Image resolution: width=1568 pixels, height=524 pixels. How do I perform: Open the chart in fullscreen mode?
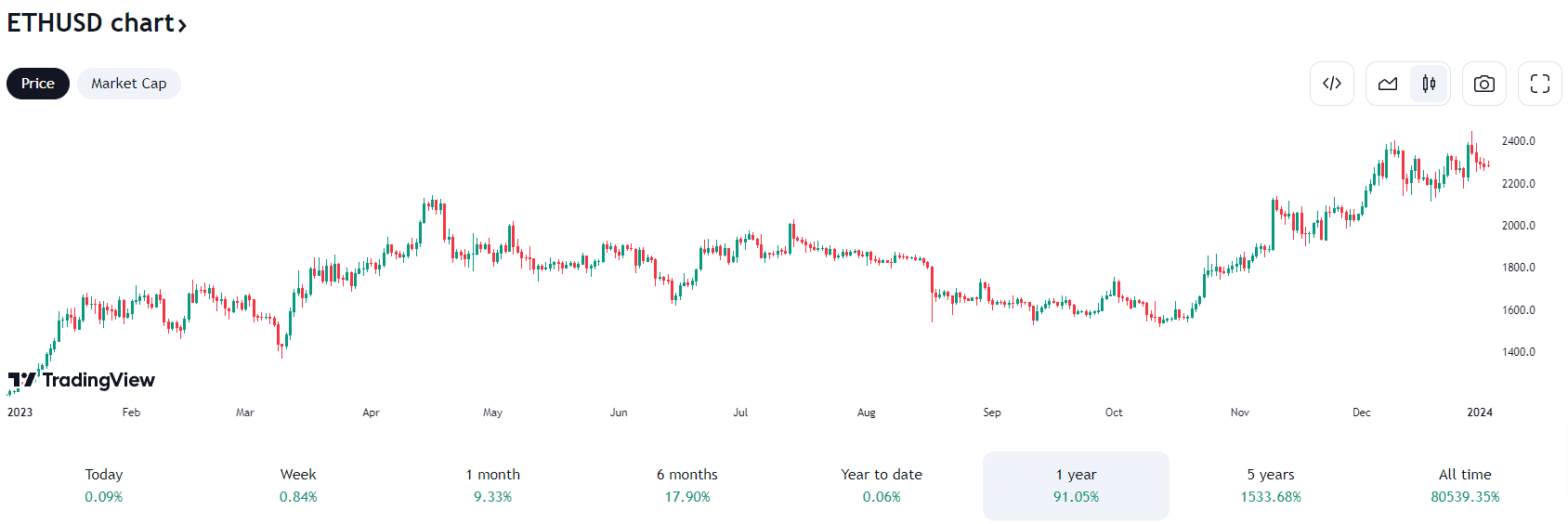coord(1539,84)
